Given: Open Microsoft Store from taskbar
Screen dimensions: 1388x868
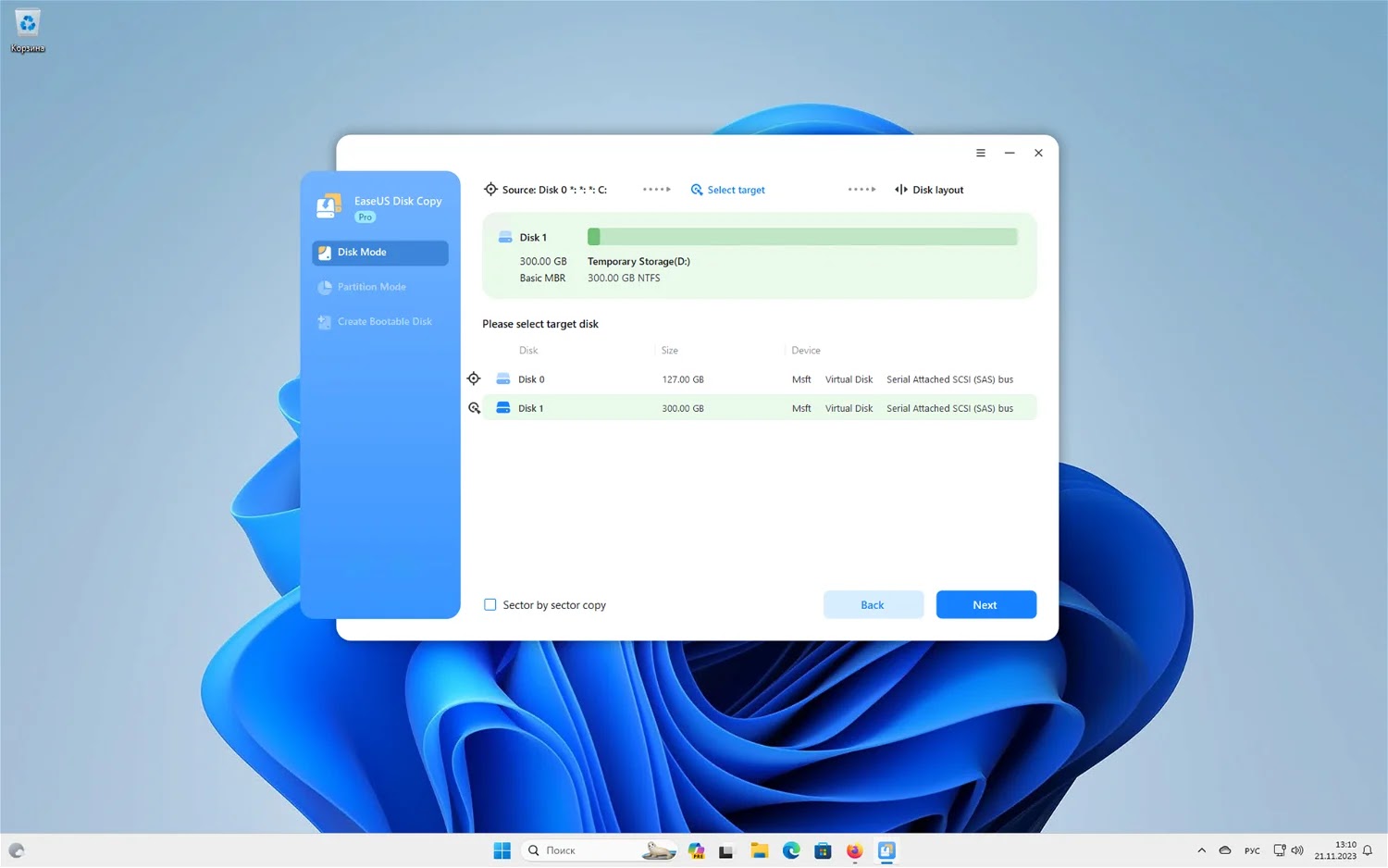Looking at the screenshot, I should [823, 850].
